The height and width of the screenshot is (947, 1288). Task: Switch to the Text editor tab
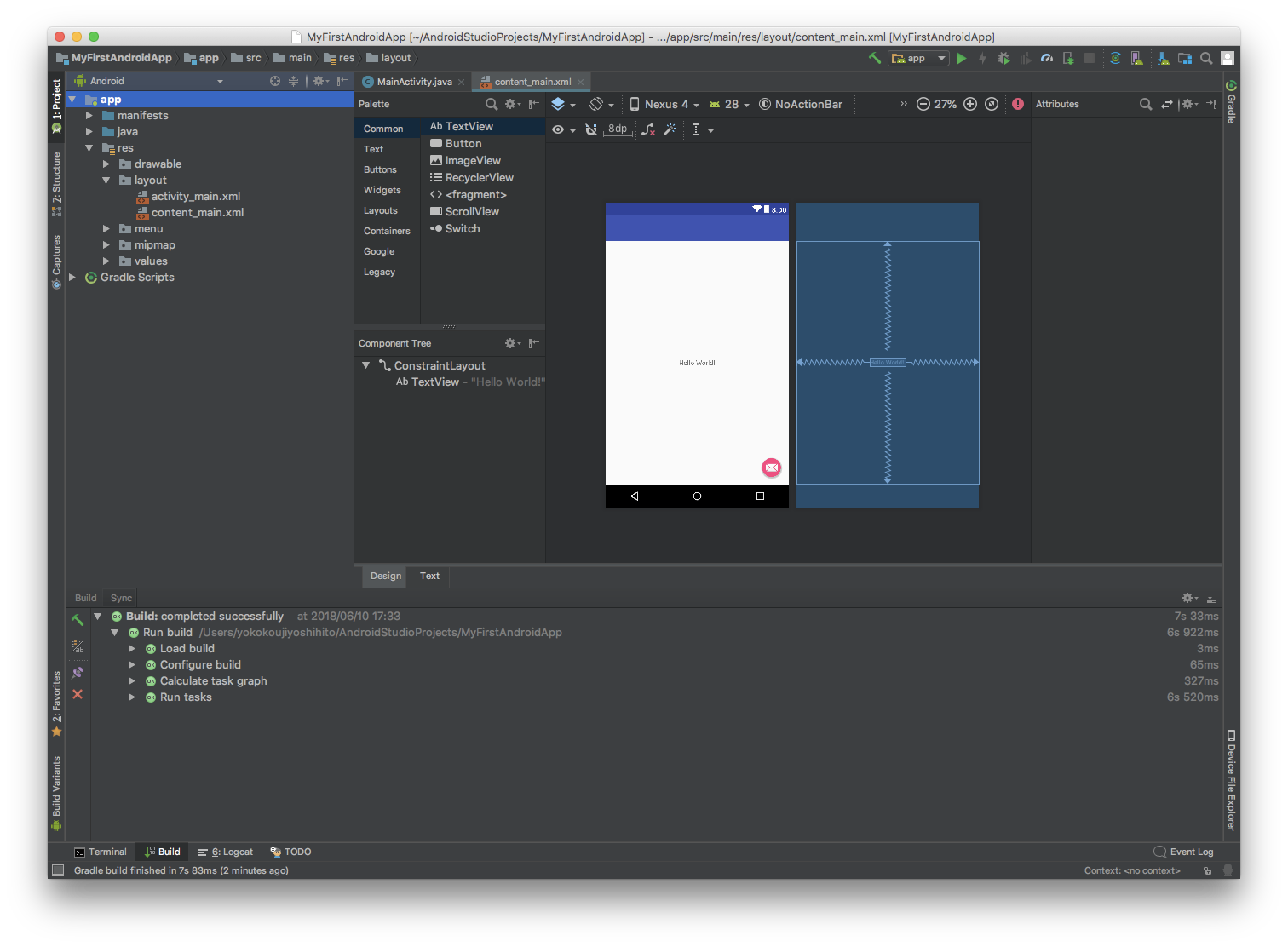pos(429,576)
